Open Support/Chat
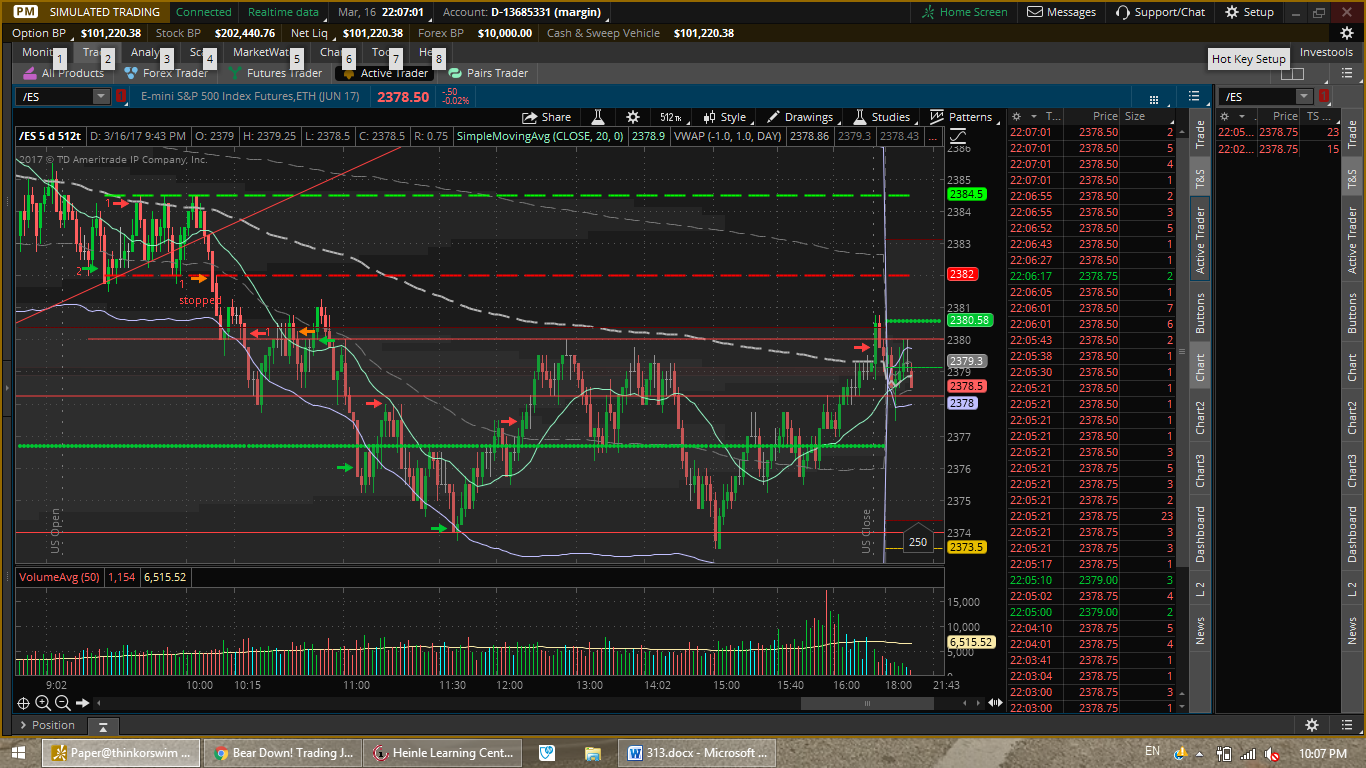This screenshot has height=768, width=1366. coord(1160,12)
